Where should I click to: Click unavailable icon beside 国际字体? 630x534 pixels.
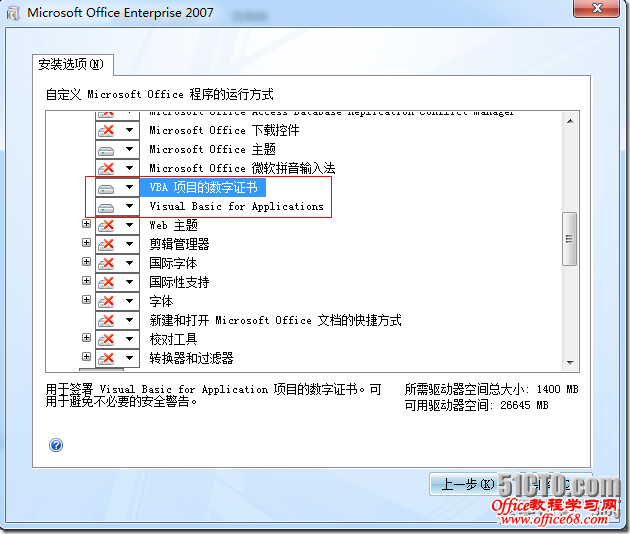tap(106, 263)
